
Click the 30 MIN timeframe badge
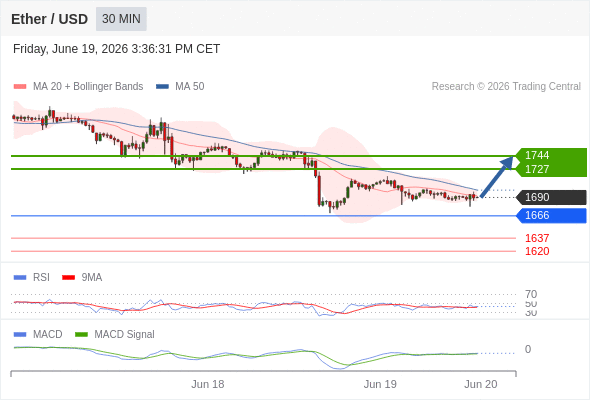121,19
